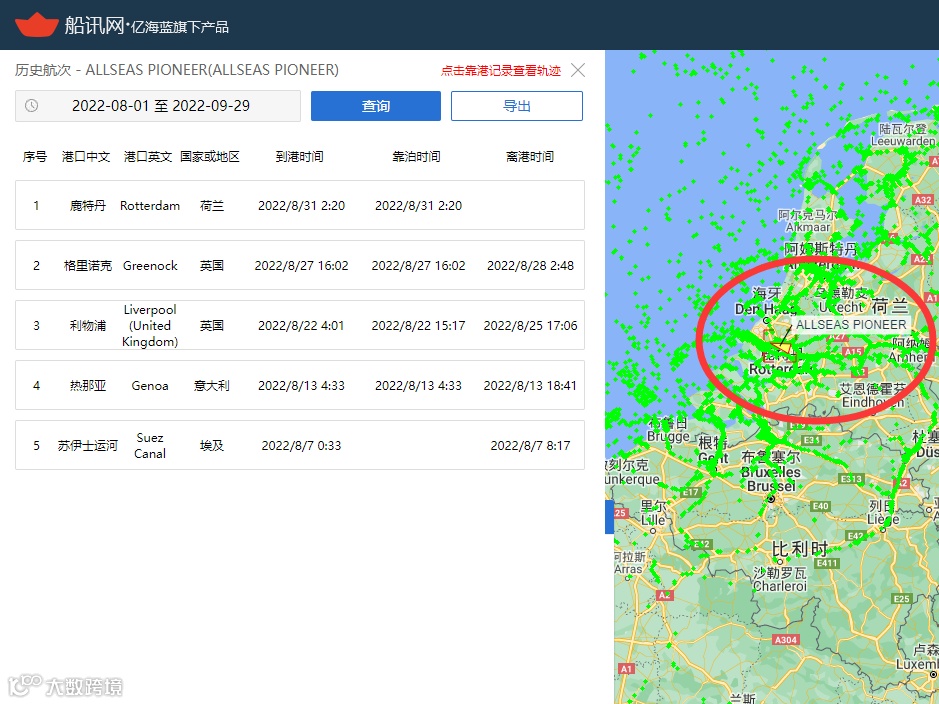The image size is (939, 704).
Task: Select the 到港时间 column header
Action: (299, 157)
